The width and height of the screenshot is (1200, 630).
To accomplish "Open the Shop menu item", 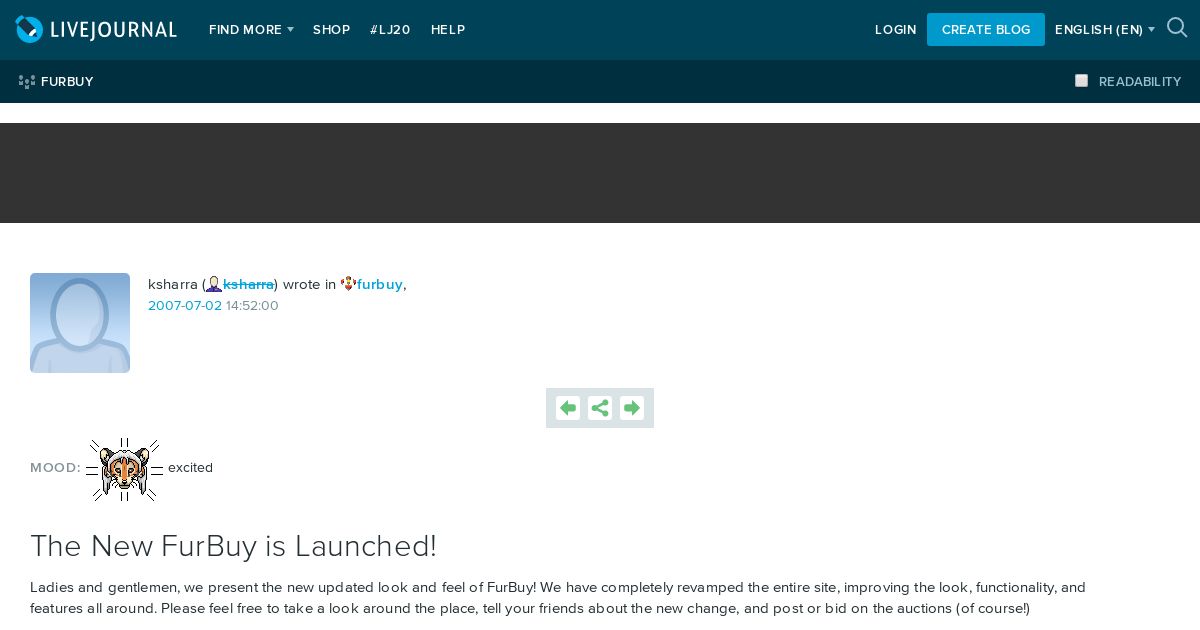I will tap(331, 30).
